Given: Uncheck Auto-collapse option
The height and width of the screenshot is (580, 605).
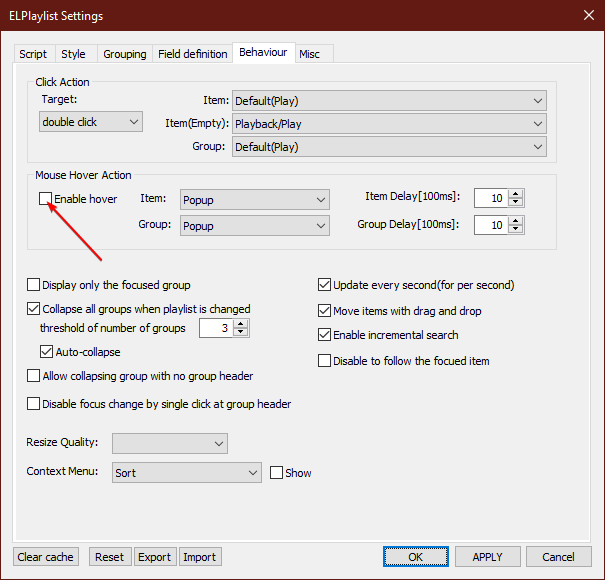Looking at the screenshot, I should [x=47, y=352].
